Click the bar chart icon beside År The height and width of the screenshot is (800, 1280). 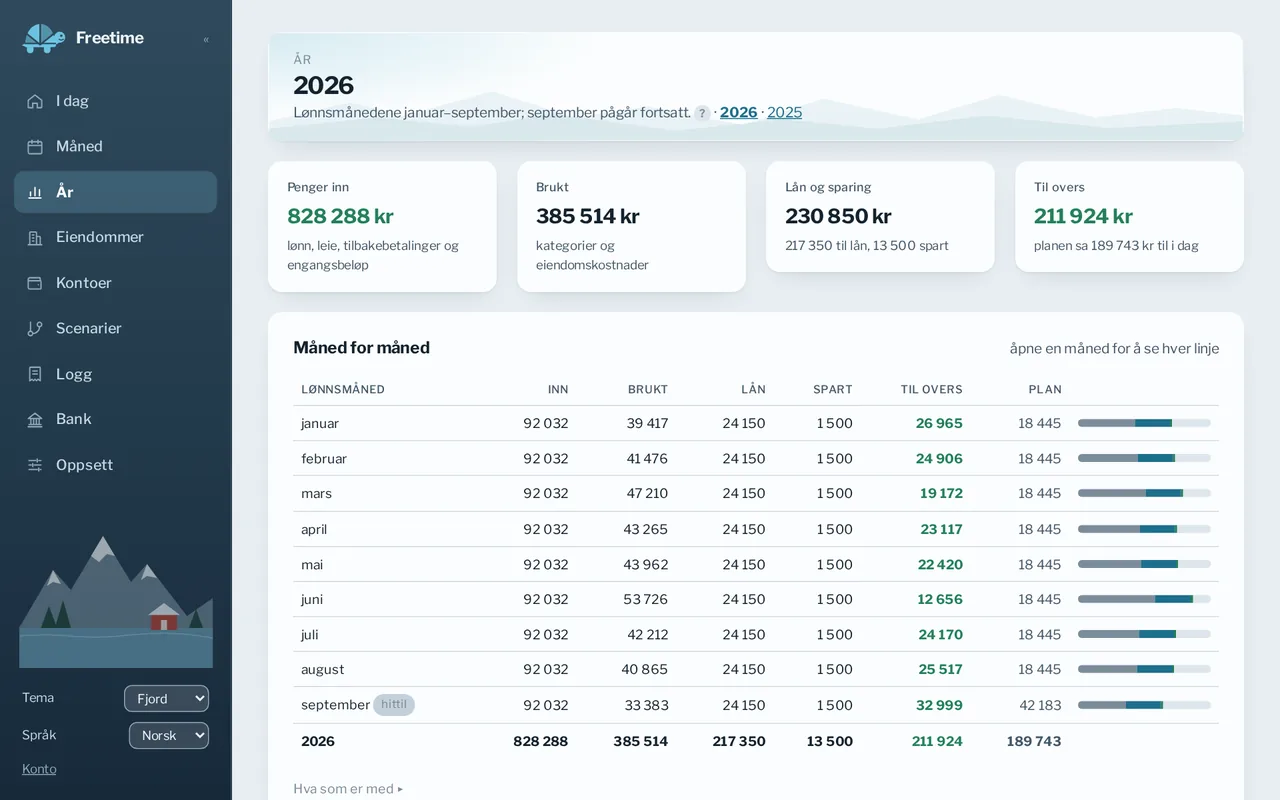pyautogui.click(x=35, y=192)
